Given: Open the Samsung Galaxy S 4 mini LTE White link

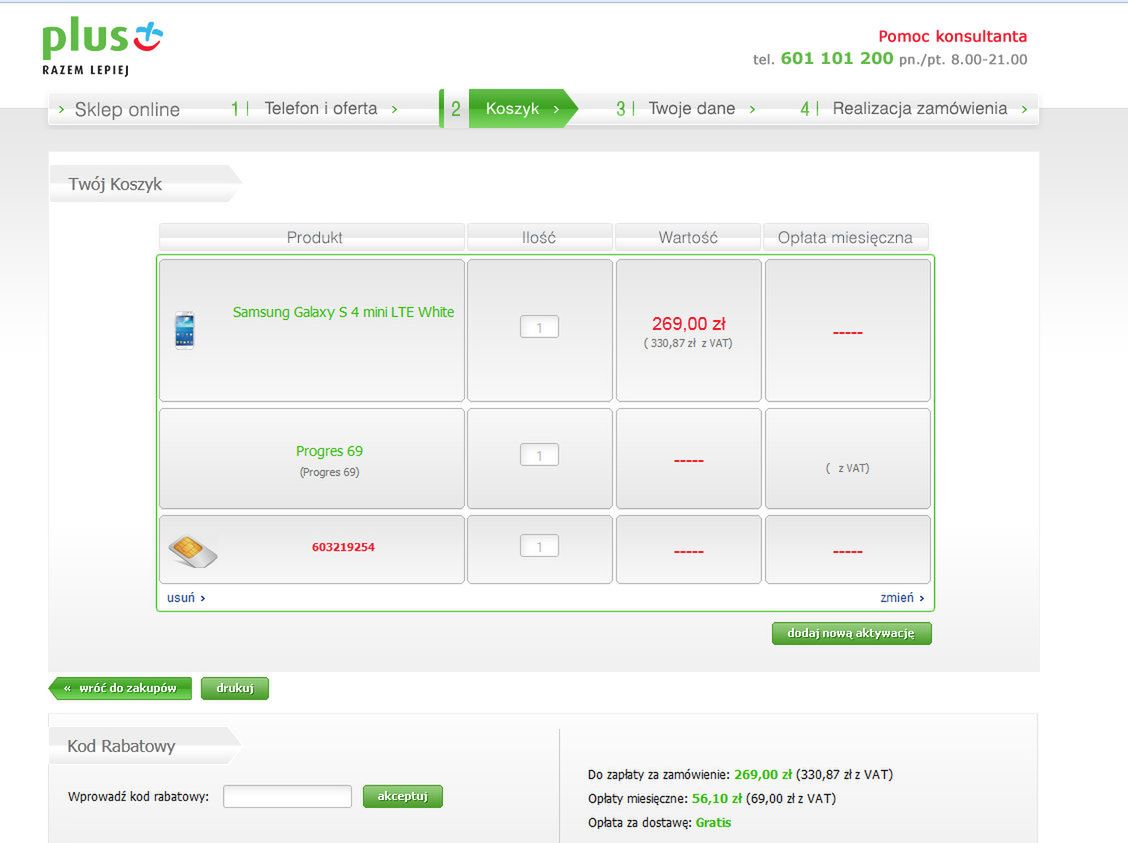Looking at the screenshot, I should click(x=343, y=312).
